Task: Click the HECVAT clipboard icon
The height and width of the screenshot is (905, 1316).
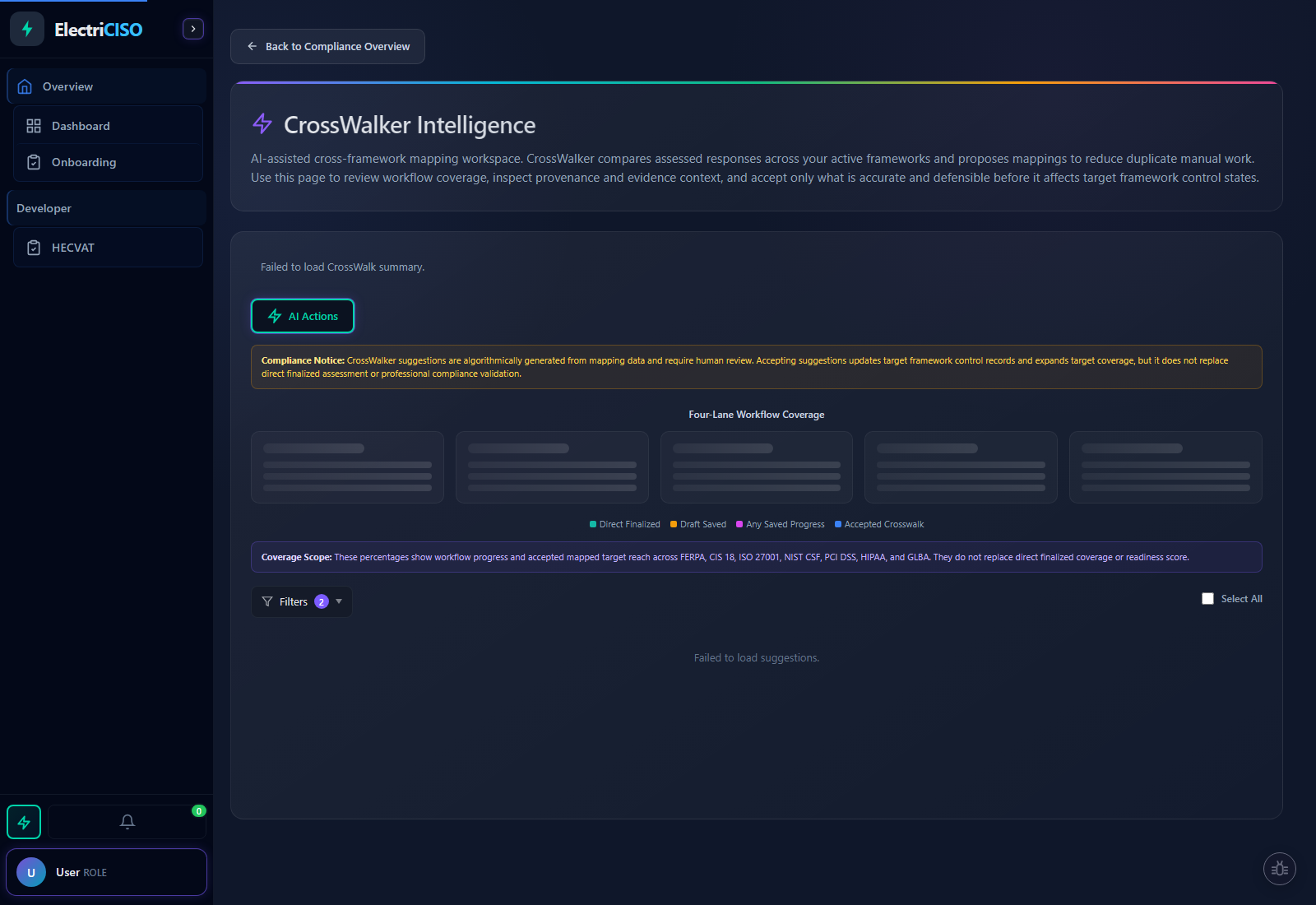Action: pyautogui.click(x=34, y=248)
